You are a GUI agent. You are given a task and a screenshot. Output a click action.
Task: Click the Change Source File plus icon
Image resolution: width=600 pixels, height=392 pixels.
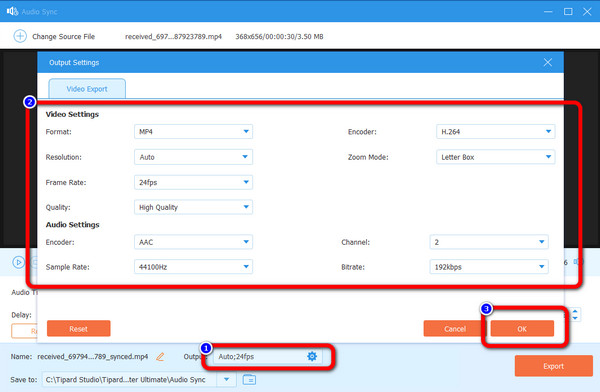(x=20, y=36)
